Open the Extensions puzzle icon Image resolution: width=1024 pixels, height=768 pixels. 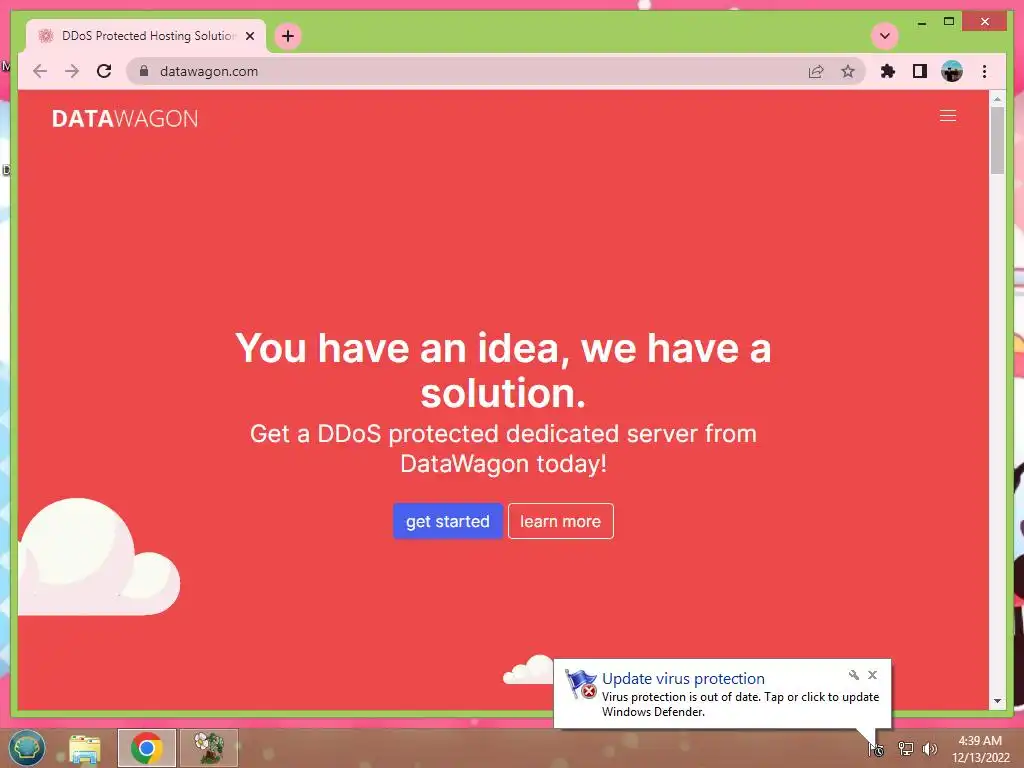click(888, 71)
